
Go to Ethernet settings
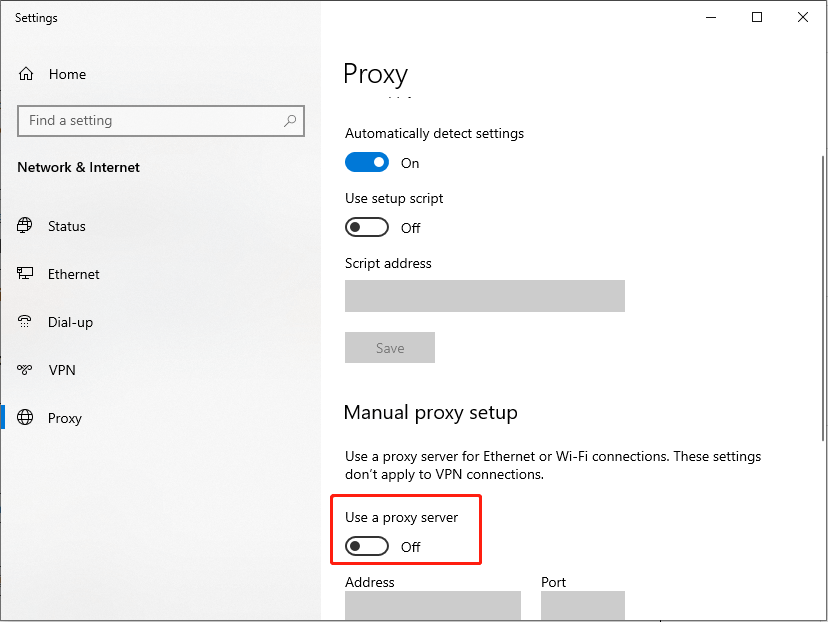pyautogui.click(x=73, y=274)
